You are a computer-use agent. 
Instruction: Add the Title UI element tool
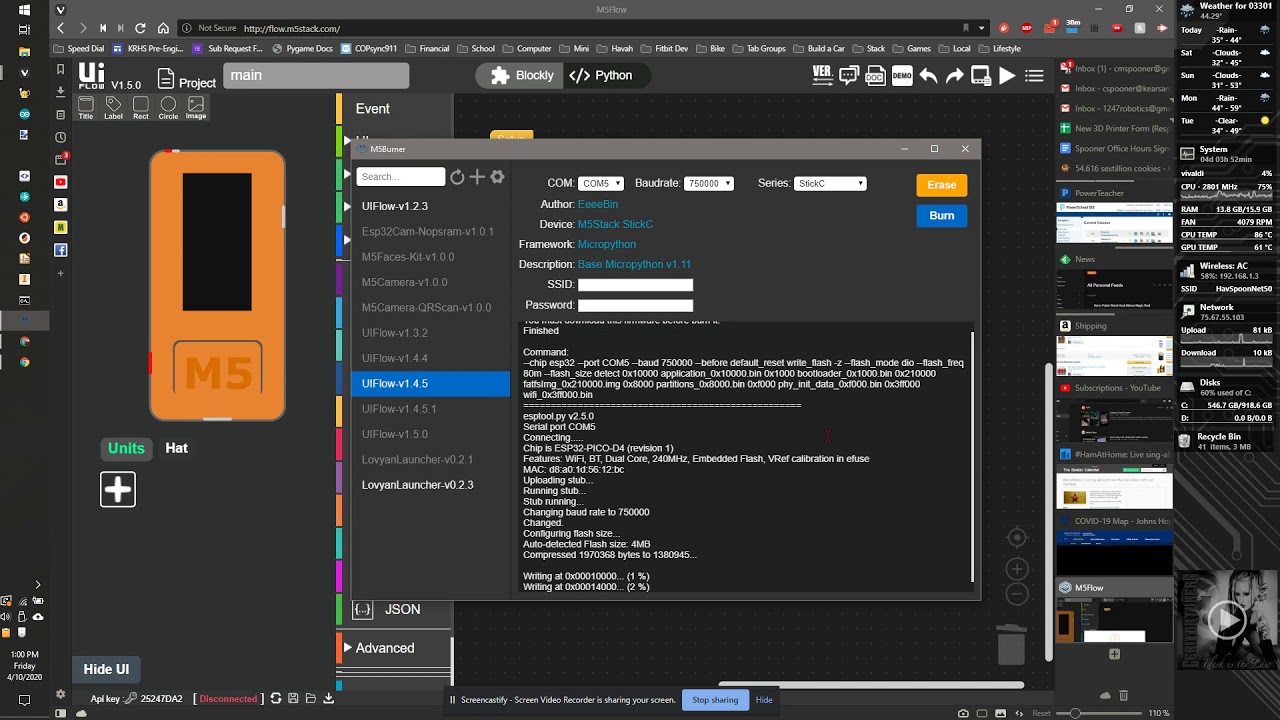pos(86,108)
